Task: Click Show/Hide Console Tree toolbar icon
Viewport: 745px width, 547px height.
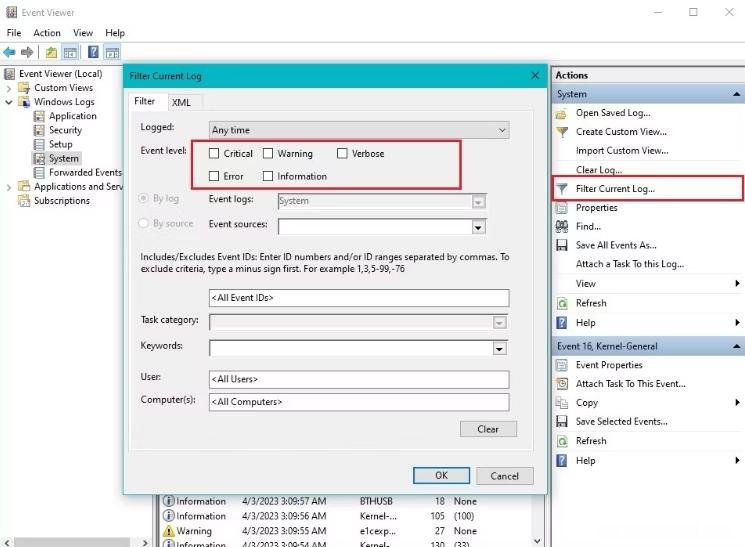Action: (x=70, y=52)
